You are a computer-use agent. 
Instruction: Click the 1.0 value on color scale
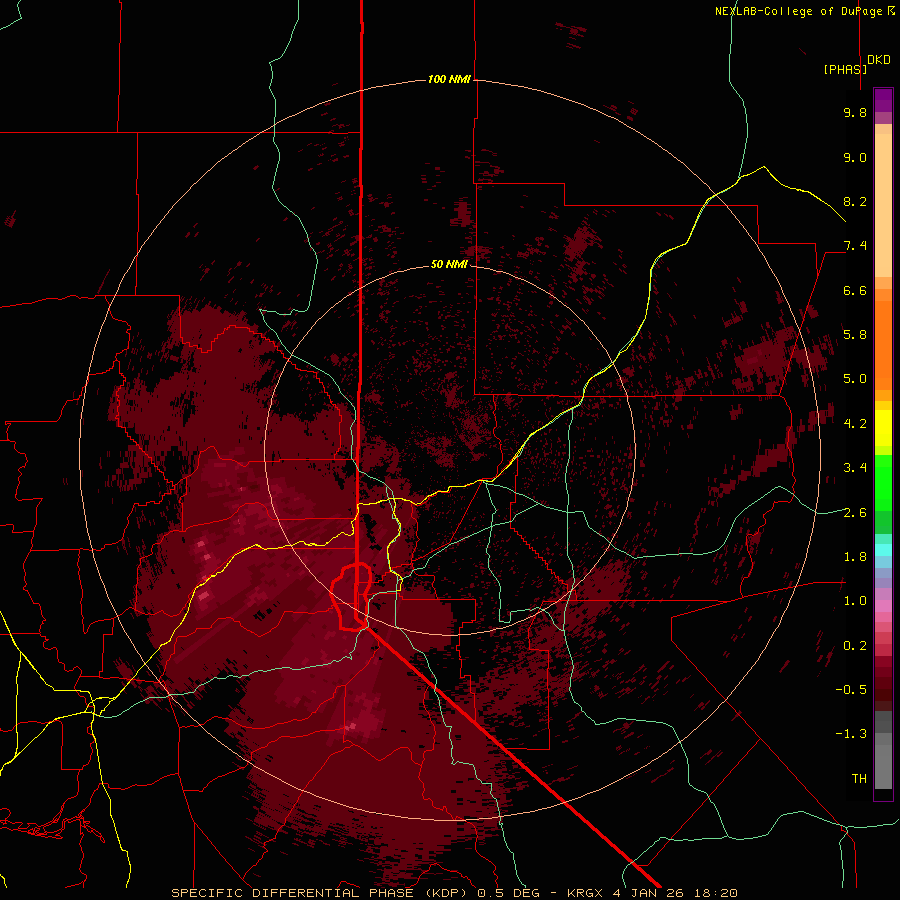[x=855, y=601]
